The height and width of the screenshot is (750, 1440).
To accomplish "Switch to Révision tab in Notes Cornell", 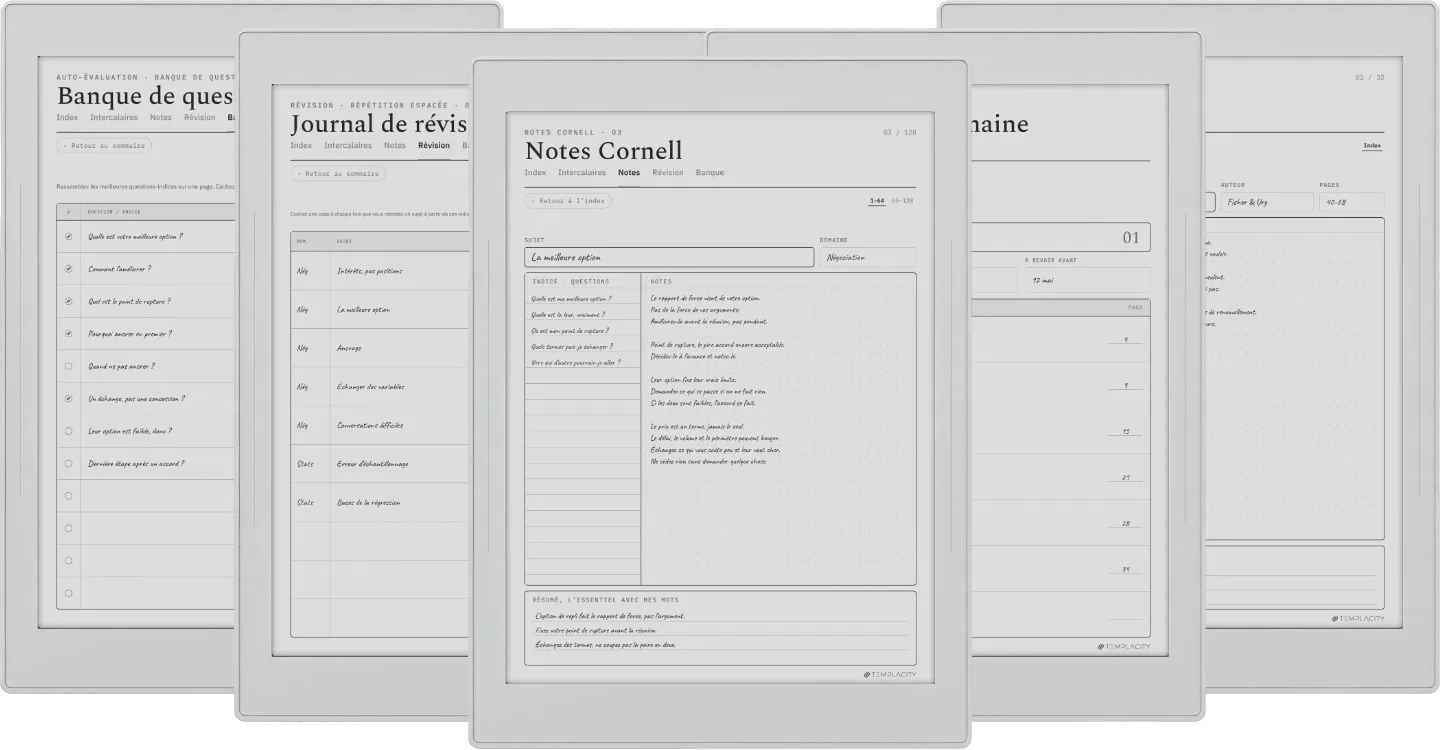I will (x=668, y=173).
